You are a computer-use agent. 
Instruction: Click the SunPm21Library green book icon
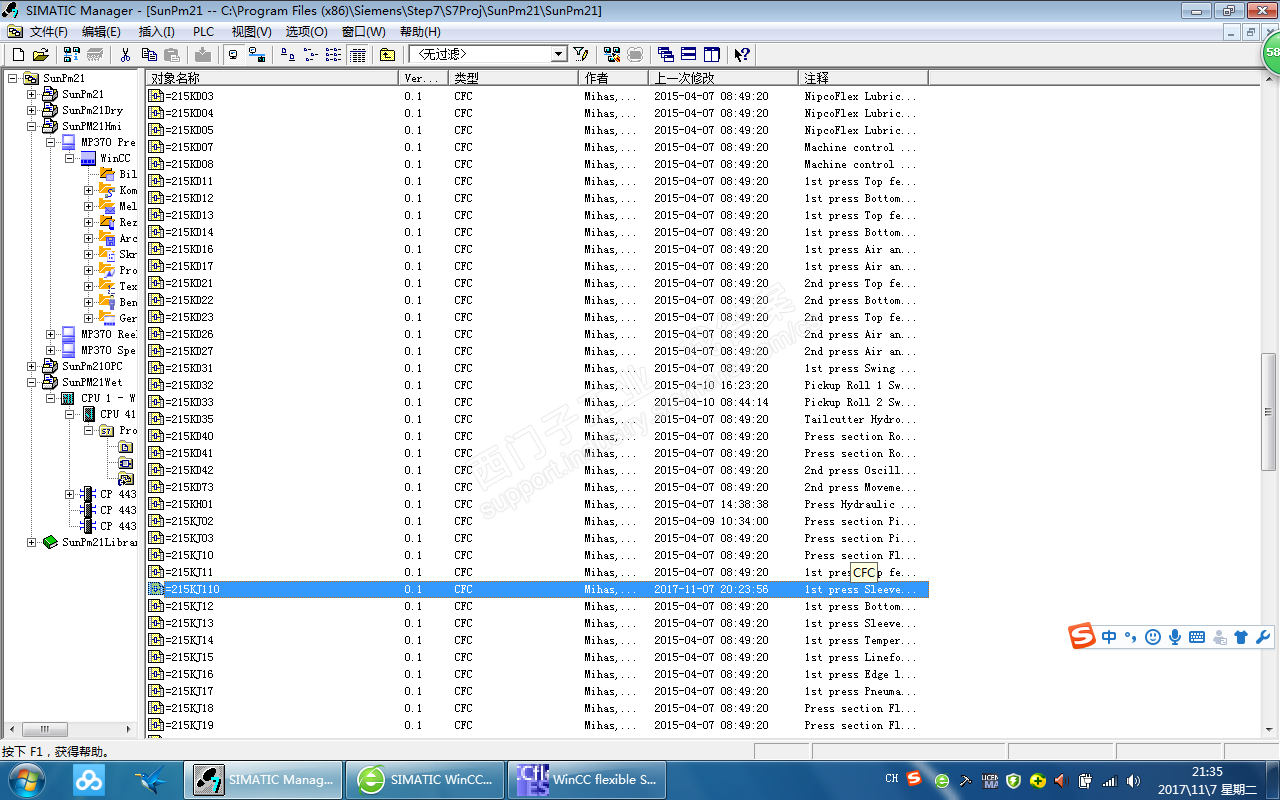click(x=50, y=542)
